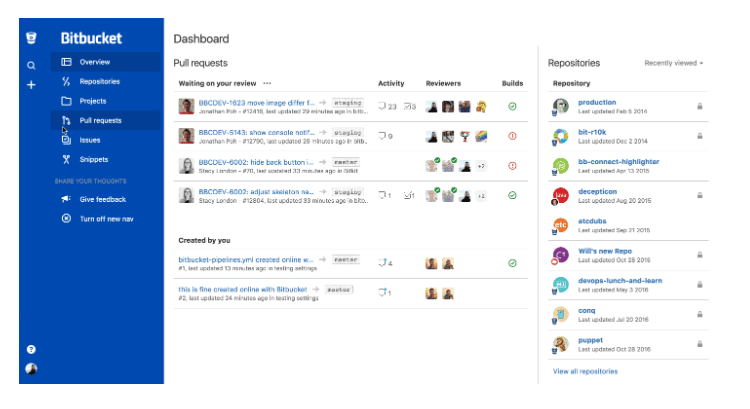Open BBCDEV-1623 move image differ pull request

pos(257,102)
